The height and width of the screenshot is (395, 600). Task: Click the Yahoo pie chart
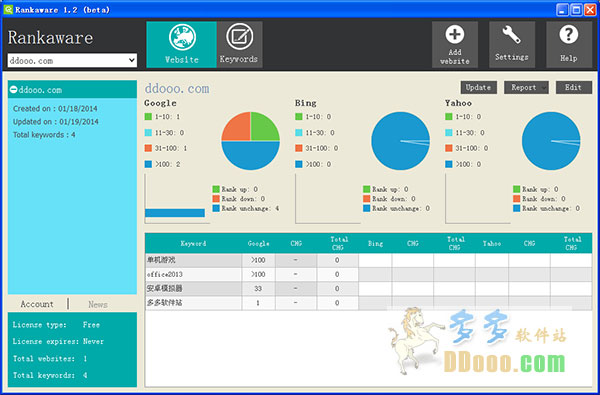tap(551, 141)
